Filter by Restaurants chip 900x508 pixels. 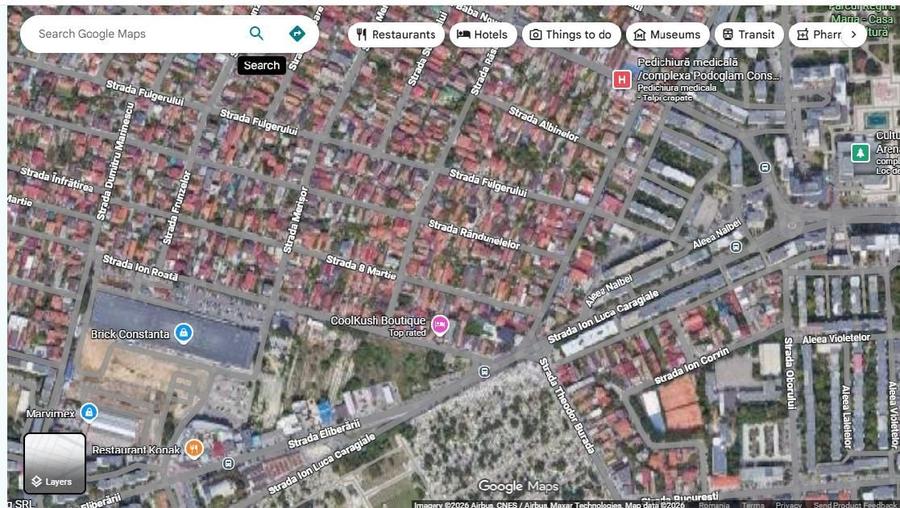point(396,34)
